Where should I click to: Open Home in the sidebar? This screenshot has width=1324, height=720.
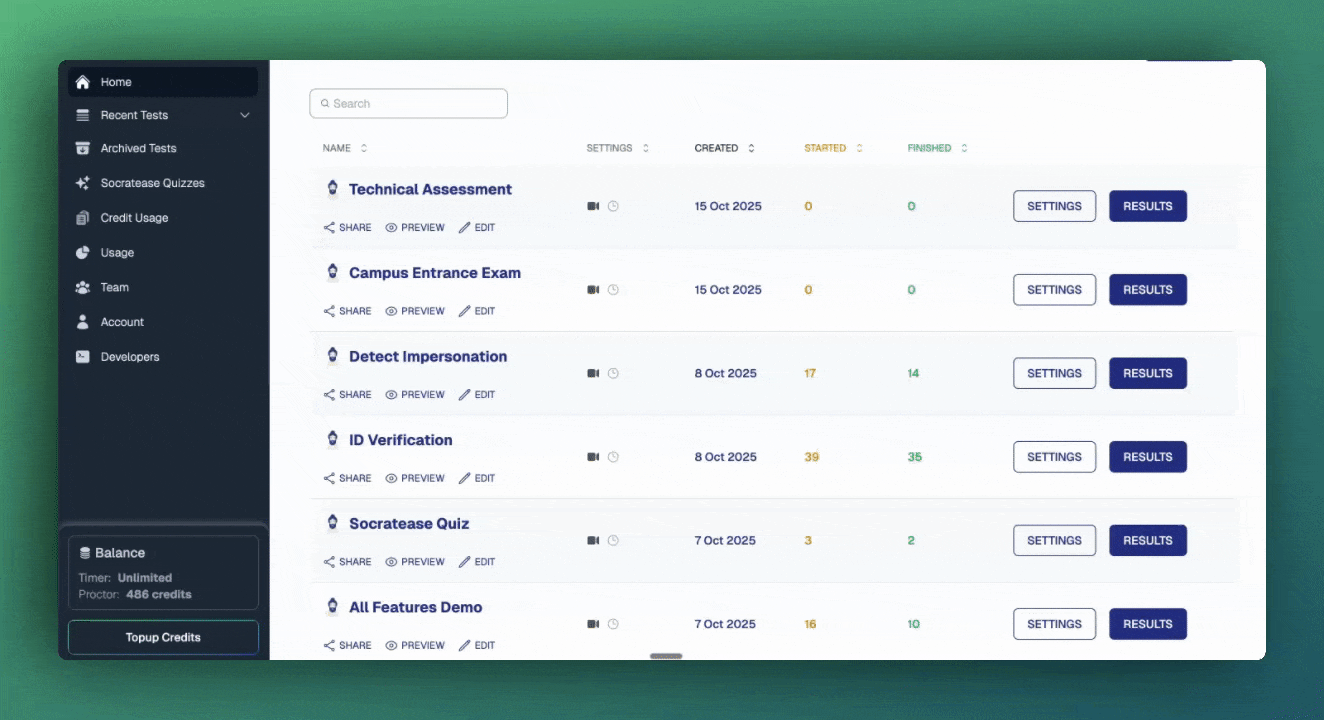click(163, 82)
